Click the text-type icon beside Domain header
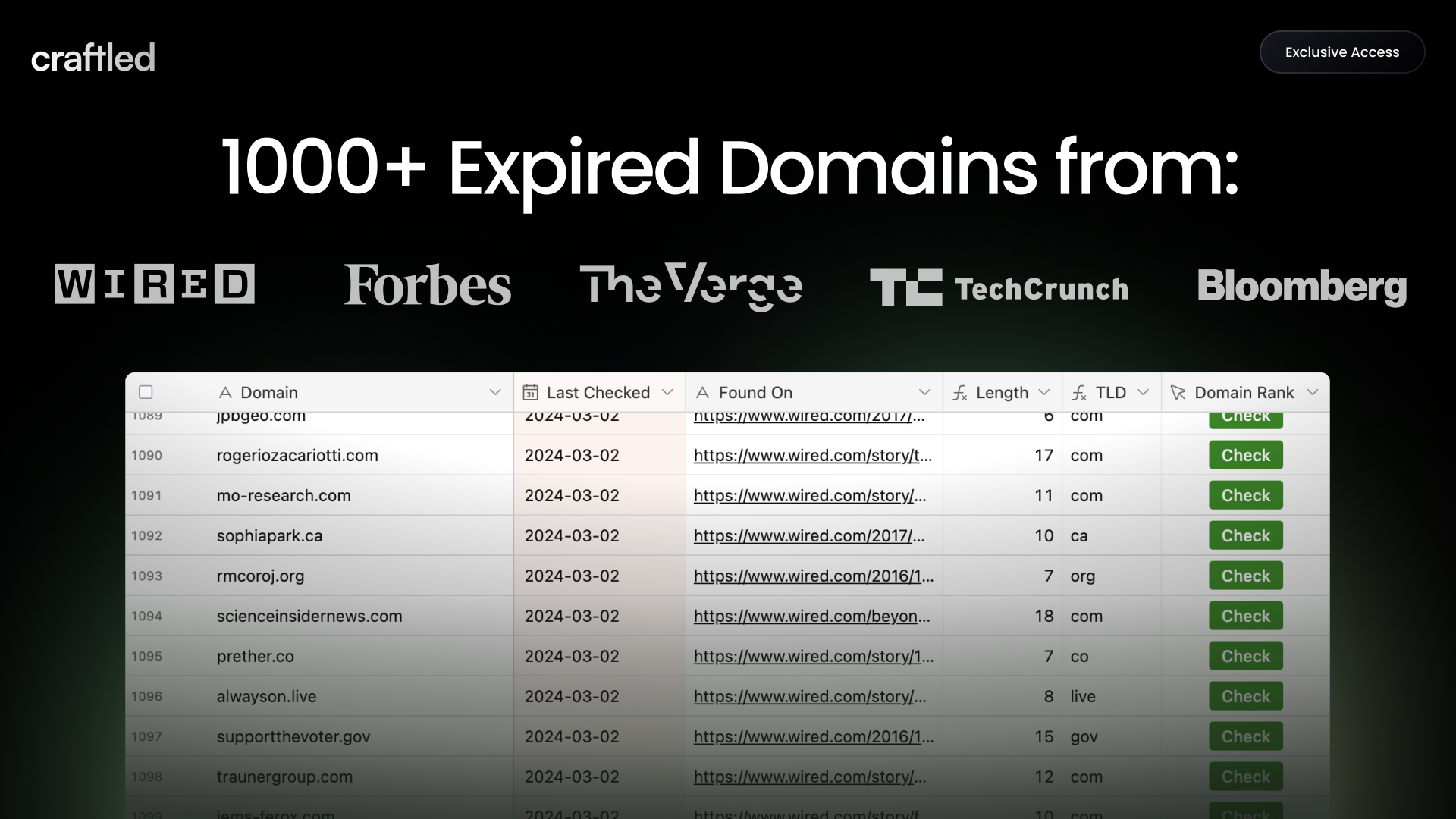Viewport: 1456px width, 819px height. 224,393
